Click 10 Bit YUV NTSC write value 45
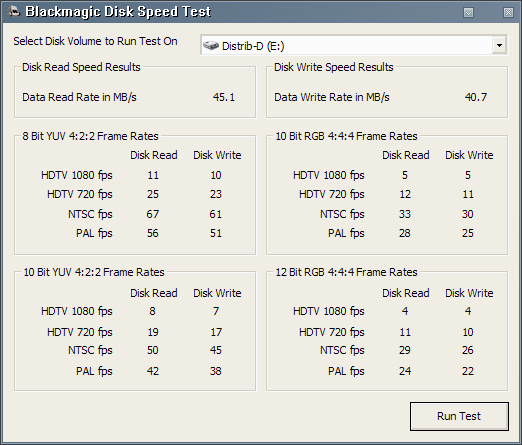 [x=216, y=350]
